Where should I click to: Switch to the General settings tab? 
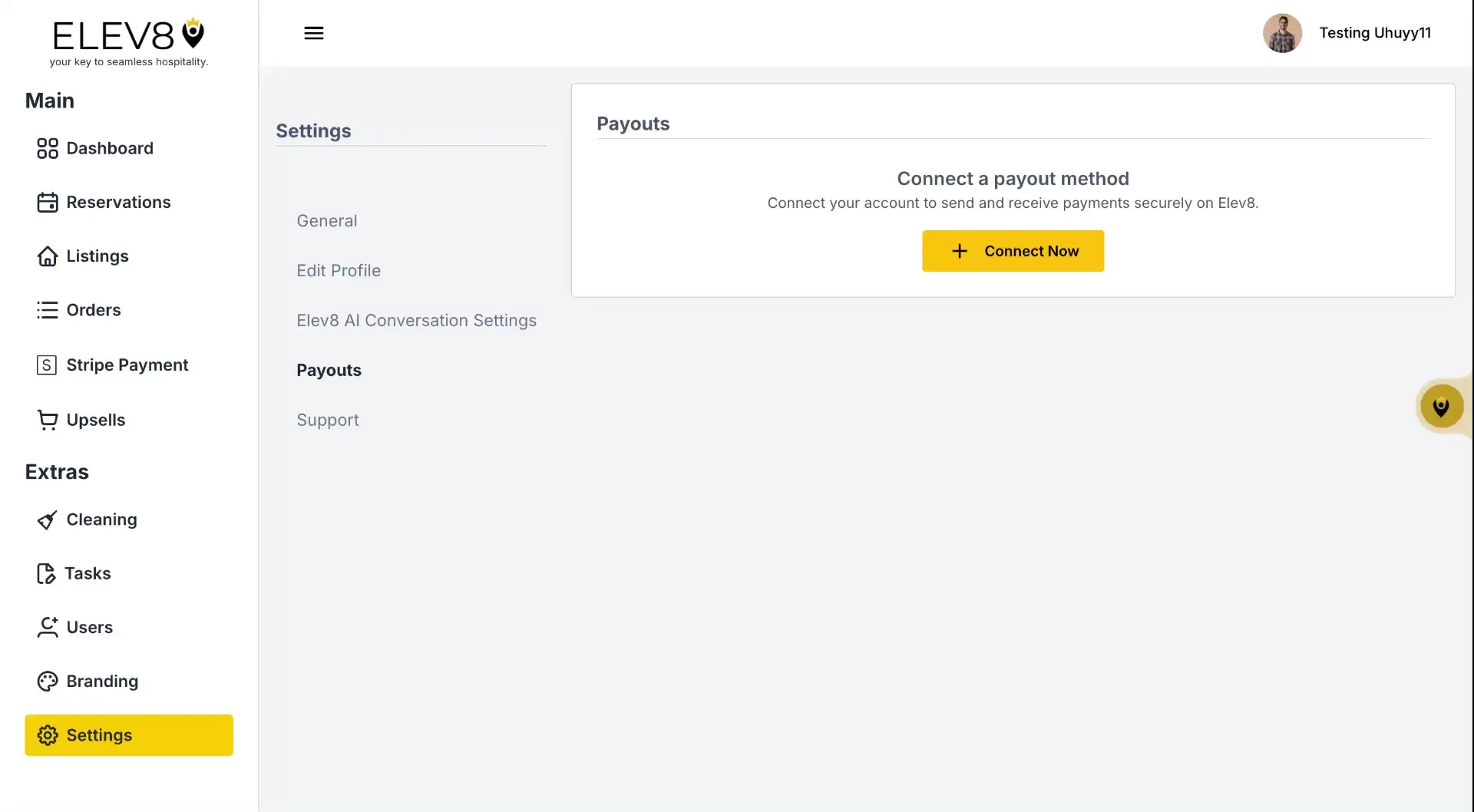click(326, 220)
